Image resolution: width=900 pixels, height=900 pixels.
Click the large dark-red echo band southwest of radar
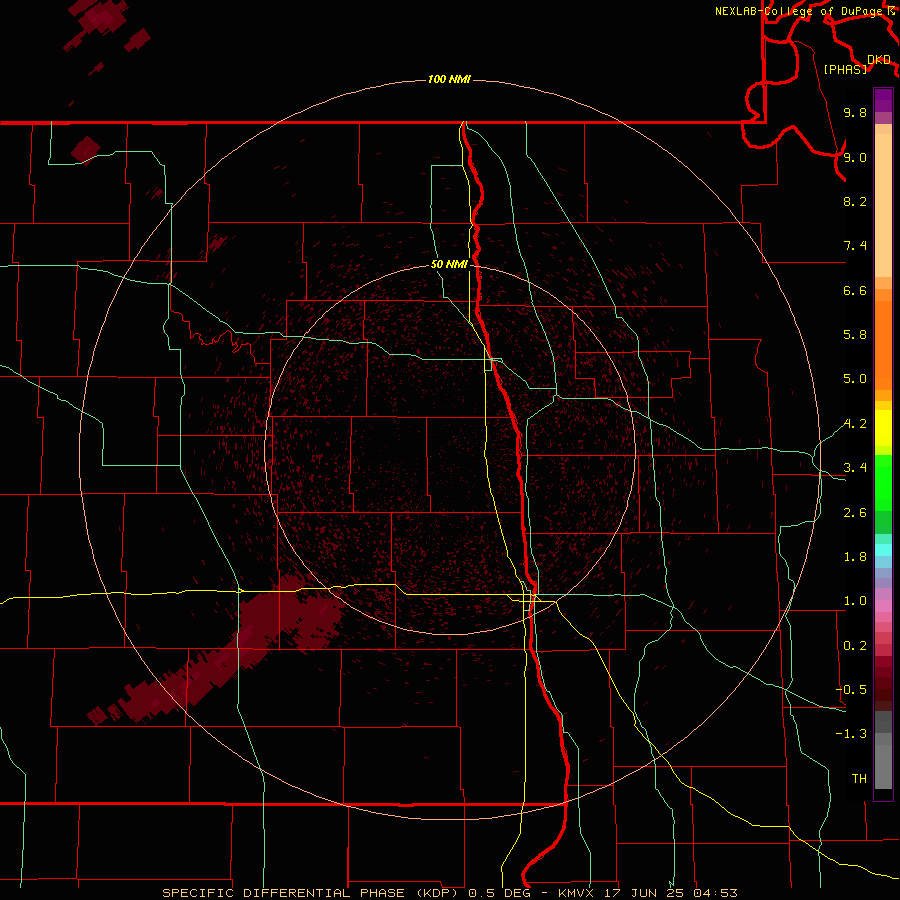coord(230,651)
